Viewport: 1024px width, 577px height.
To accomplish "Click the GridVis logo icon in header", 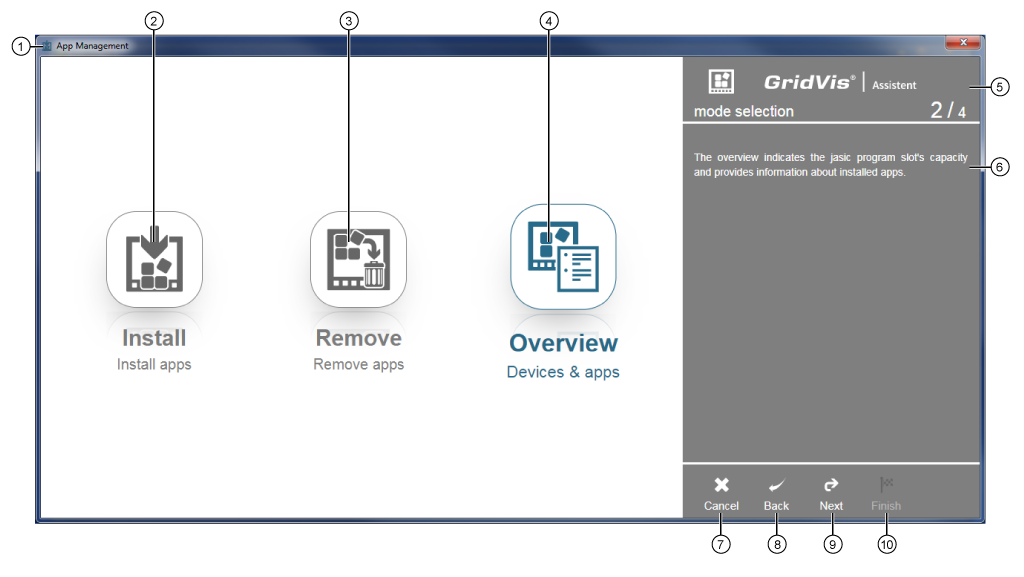I will [721, 82].
